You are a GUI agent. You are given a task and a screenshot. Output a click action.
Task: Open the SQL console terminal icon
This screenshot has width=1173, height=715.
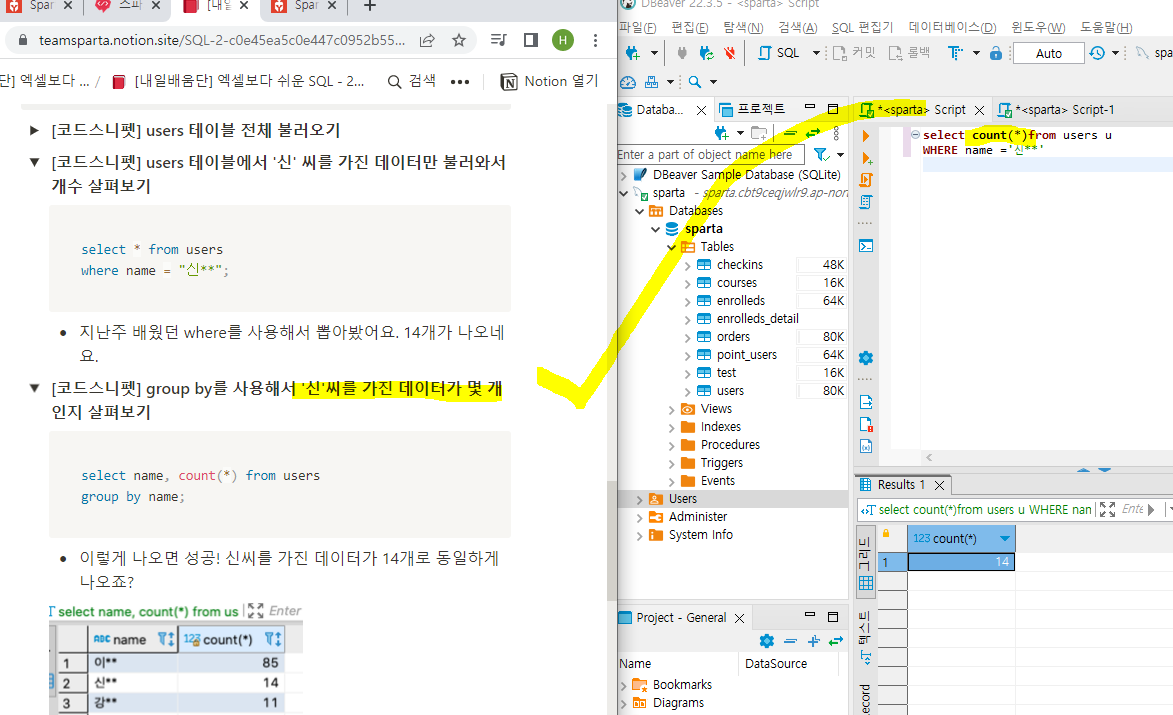(866, 246)
